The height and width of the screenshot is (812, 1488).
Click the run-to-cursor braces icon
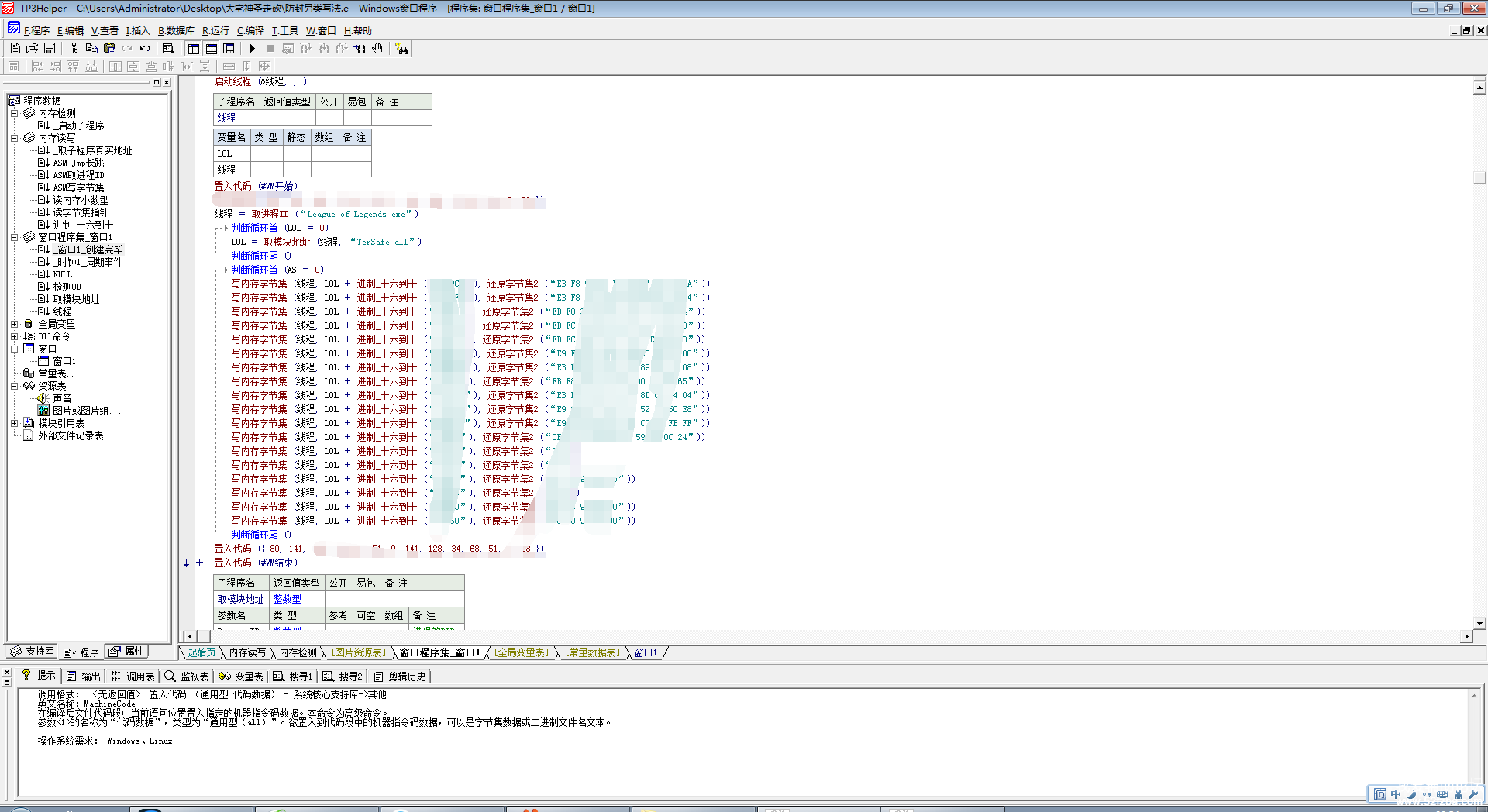tap(360, 48)
